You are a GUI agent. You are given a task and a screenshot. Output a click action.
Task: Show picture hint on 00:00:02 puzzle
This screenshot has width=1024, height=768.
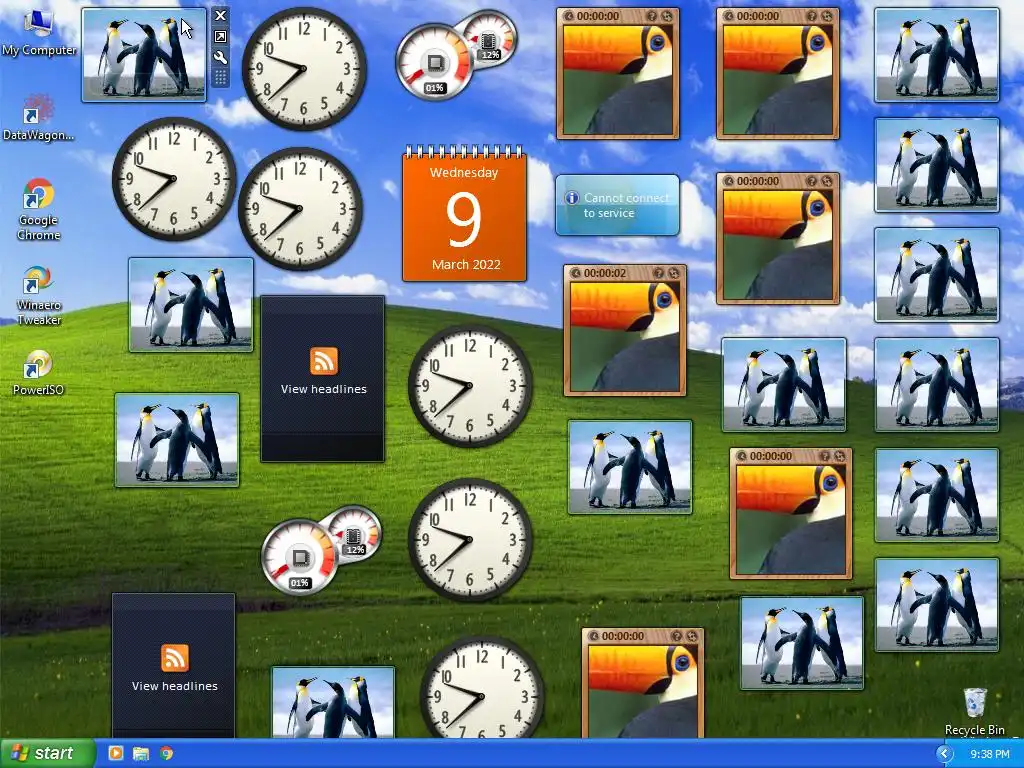pyautogui.click(x=660, y=273)
